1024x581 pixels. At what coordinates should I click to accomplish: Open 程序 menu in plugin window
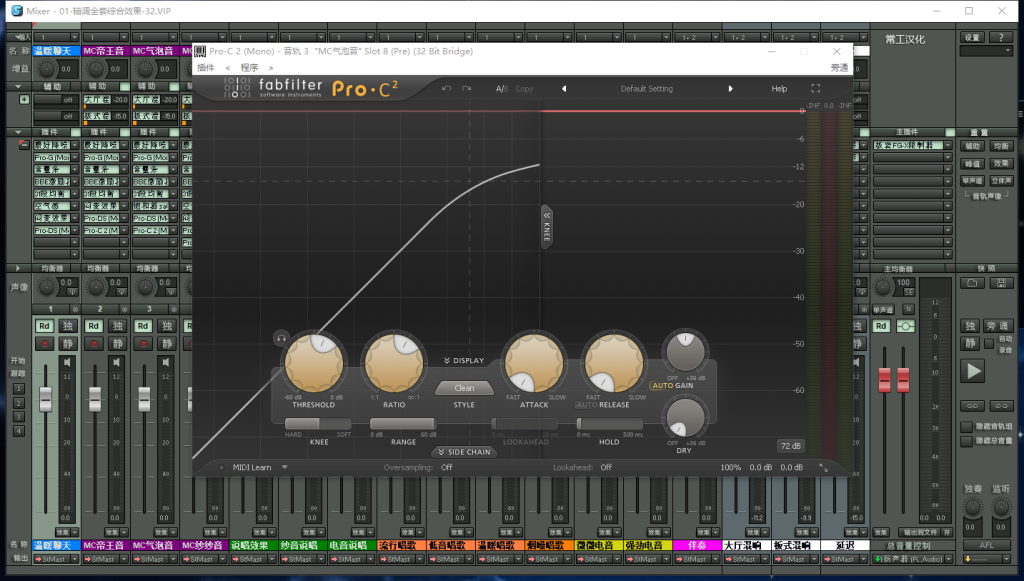point(249,67)
